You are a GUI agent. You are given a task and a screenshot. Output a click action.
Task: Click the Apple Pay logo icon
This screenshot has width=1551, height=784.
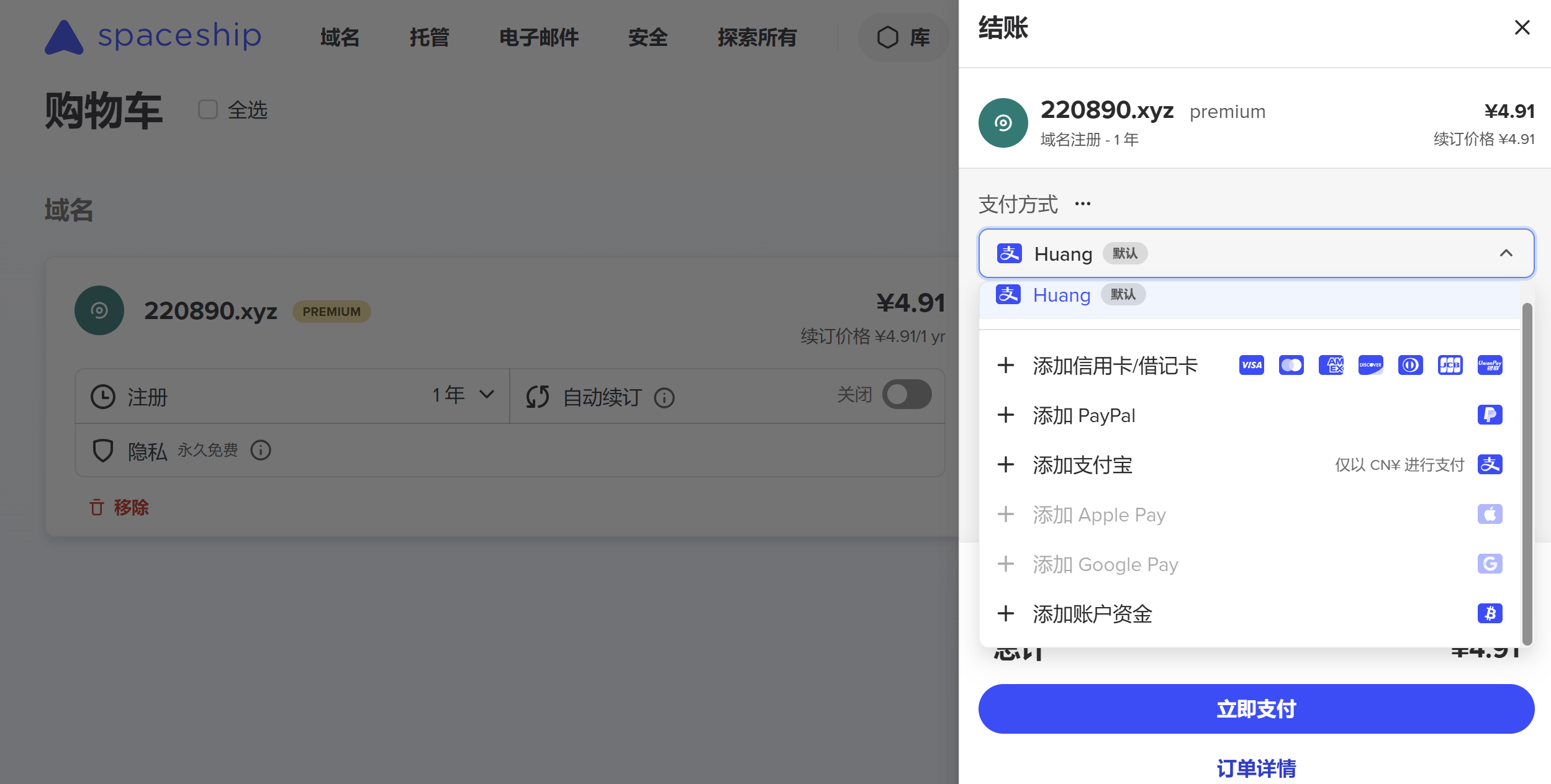coord(1490,514)
